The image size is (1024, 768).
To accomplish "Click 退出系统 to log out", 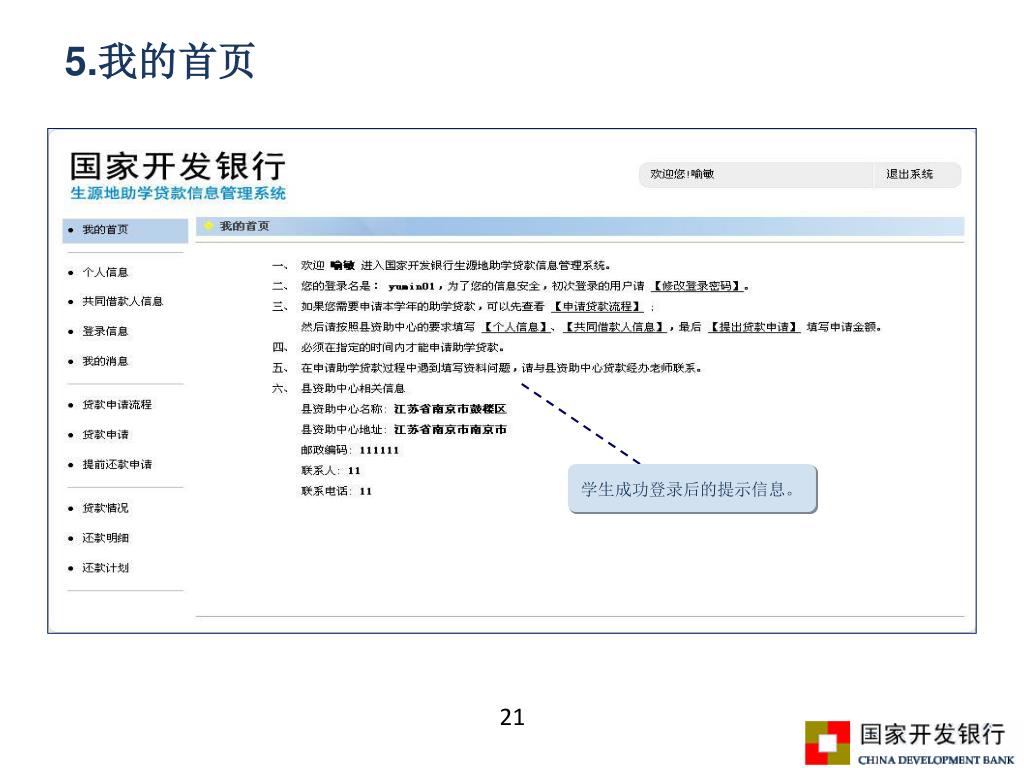I will [909, 174].
